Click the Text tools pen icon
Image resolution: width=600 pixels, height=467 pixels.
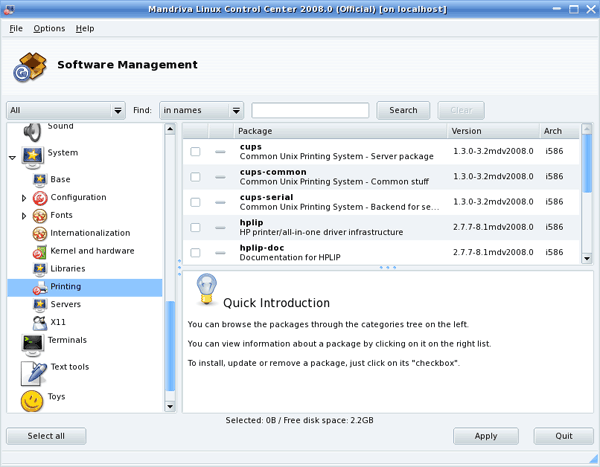[x=34, y=372]
